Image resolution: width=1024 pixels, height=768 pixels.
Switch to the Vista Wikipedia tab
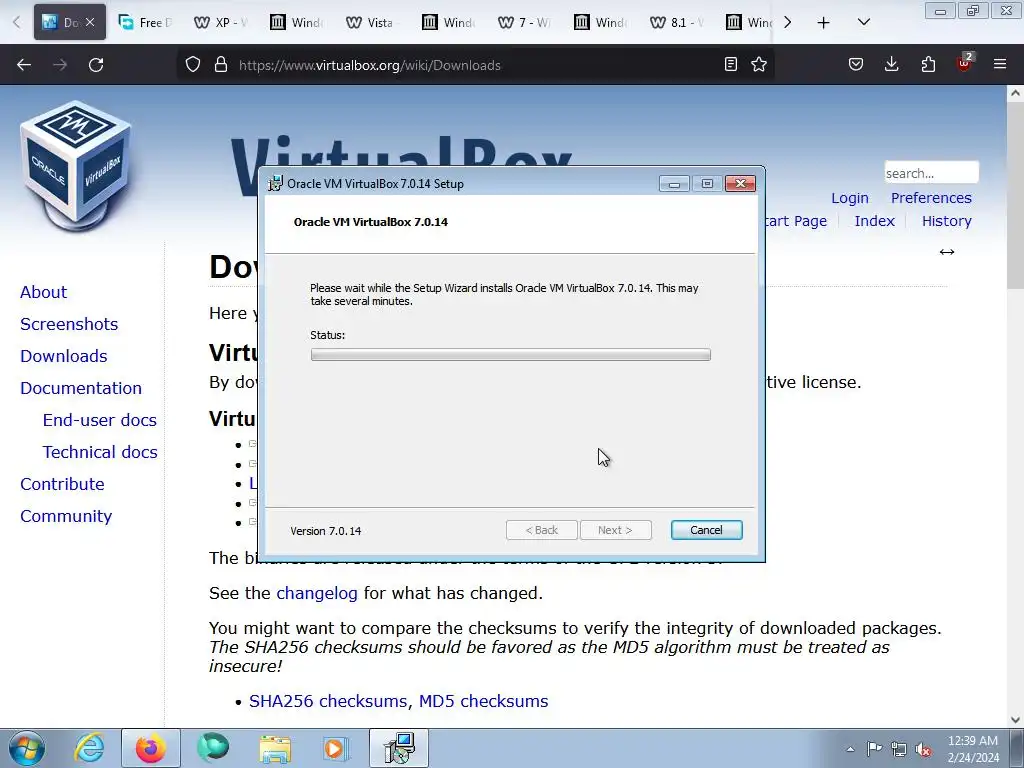(373, 22)
